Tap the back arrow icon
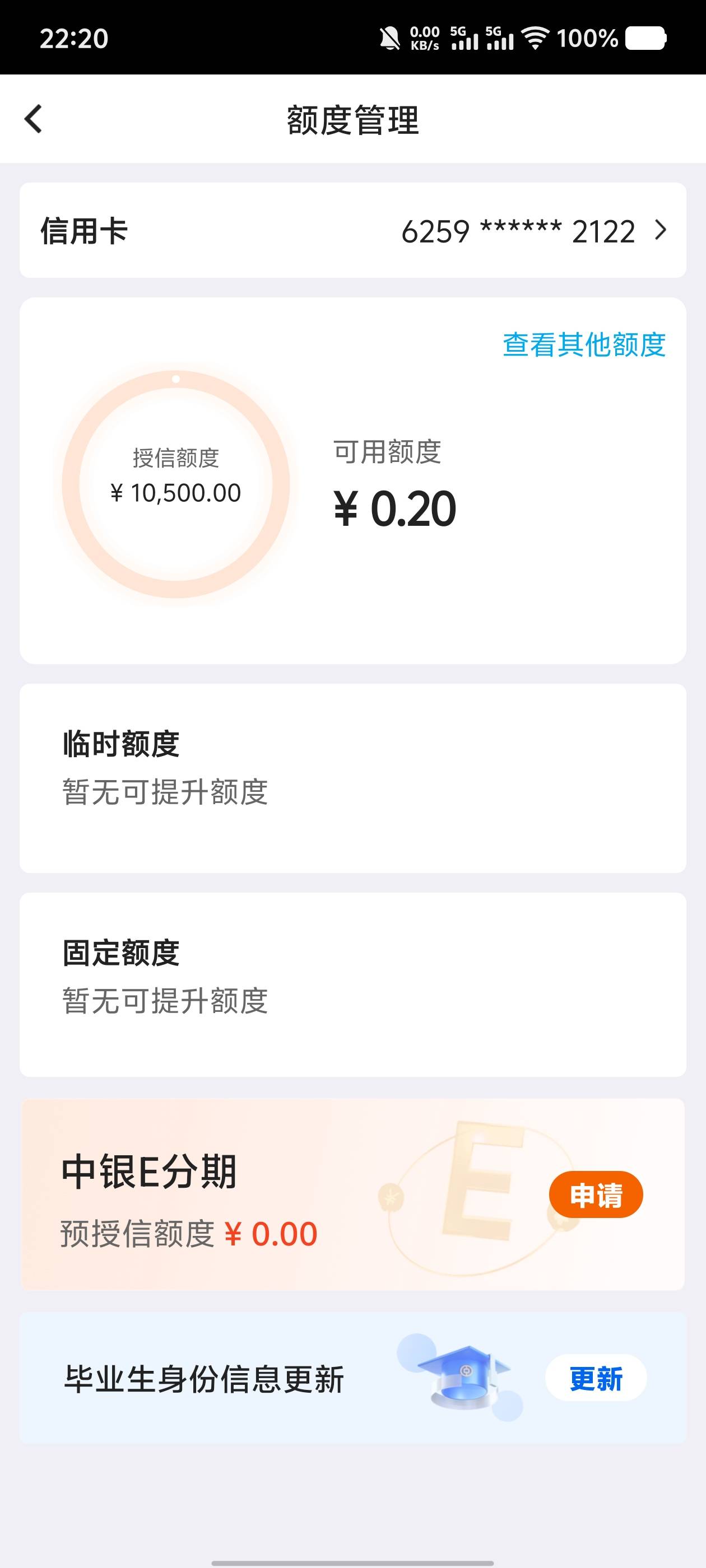This screenshot has width=706, height=1568. point(34,119)
